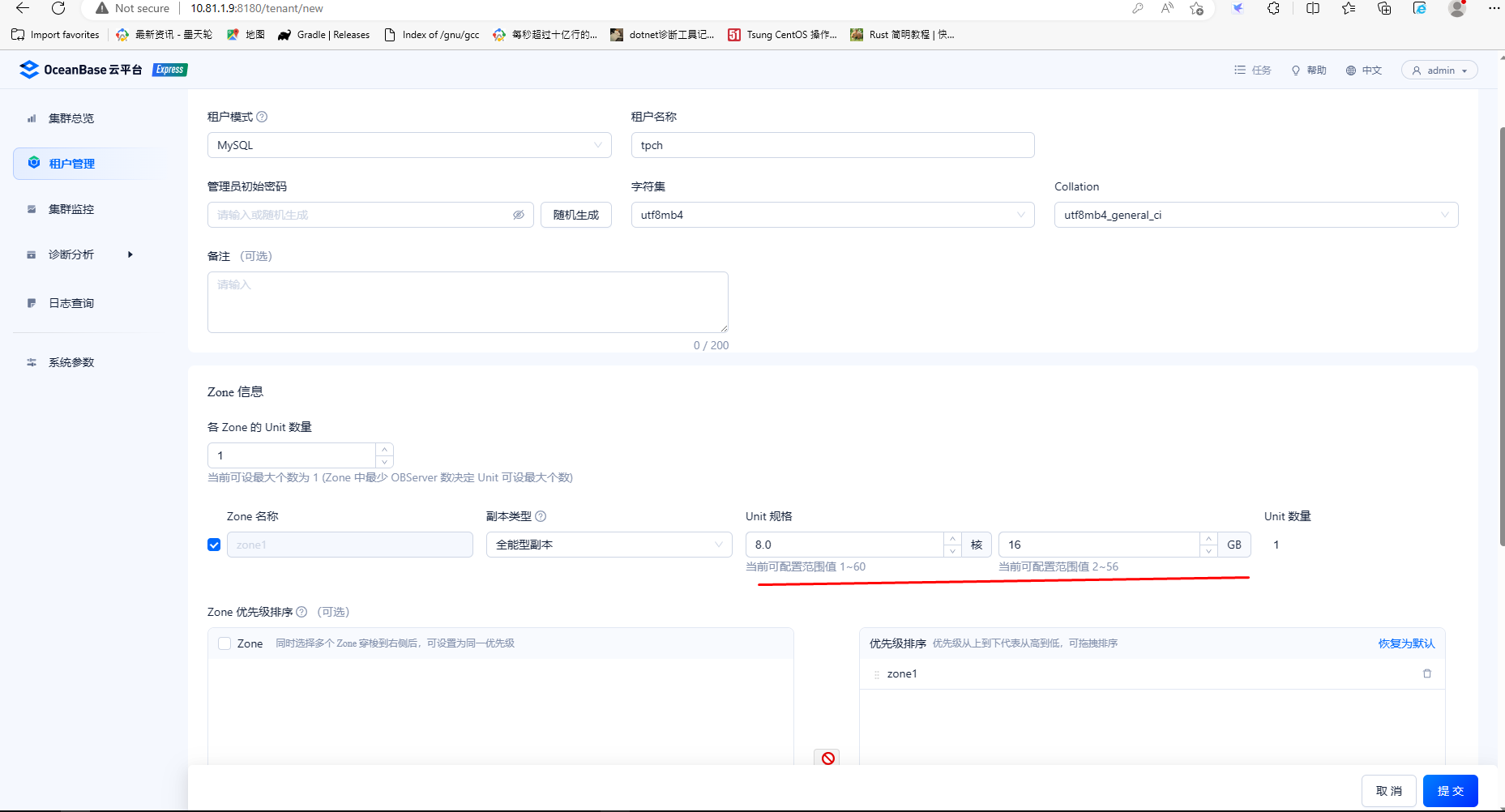Open browser collections icon
Image resolution: width=1505 pixels, height=812 pixels.
pyautogui.click(x=1384, y=8)
